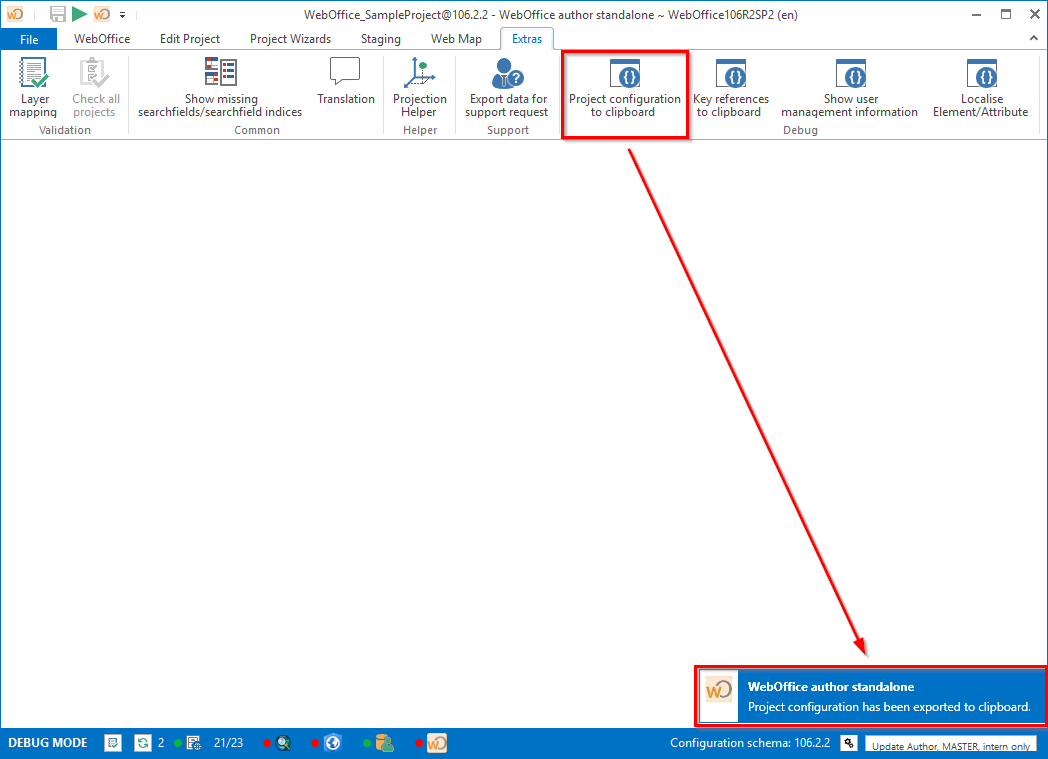Open the Translation tool
The image size is (1048, 759).
(x=345, y=90)
